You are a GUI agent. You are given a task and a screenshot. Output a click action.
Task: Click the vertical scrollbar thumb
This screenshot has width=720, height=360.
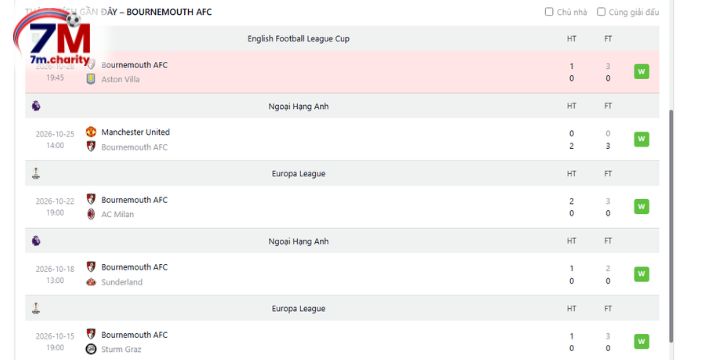click(x=671, y=226)
